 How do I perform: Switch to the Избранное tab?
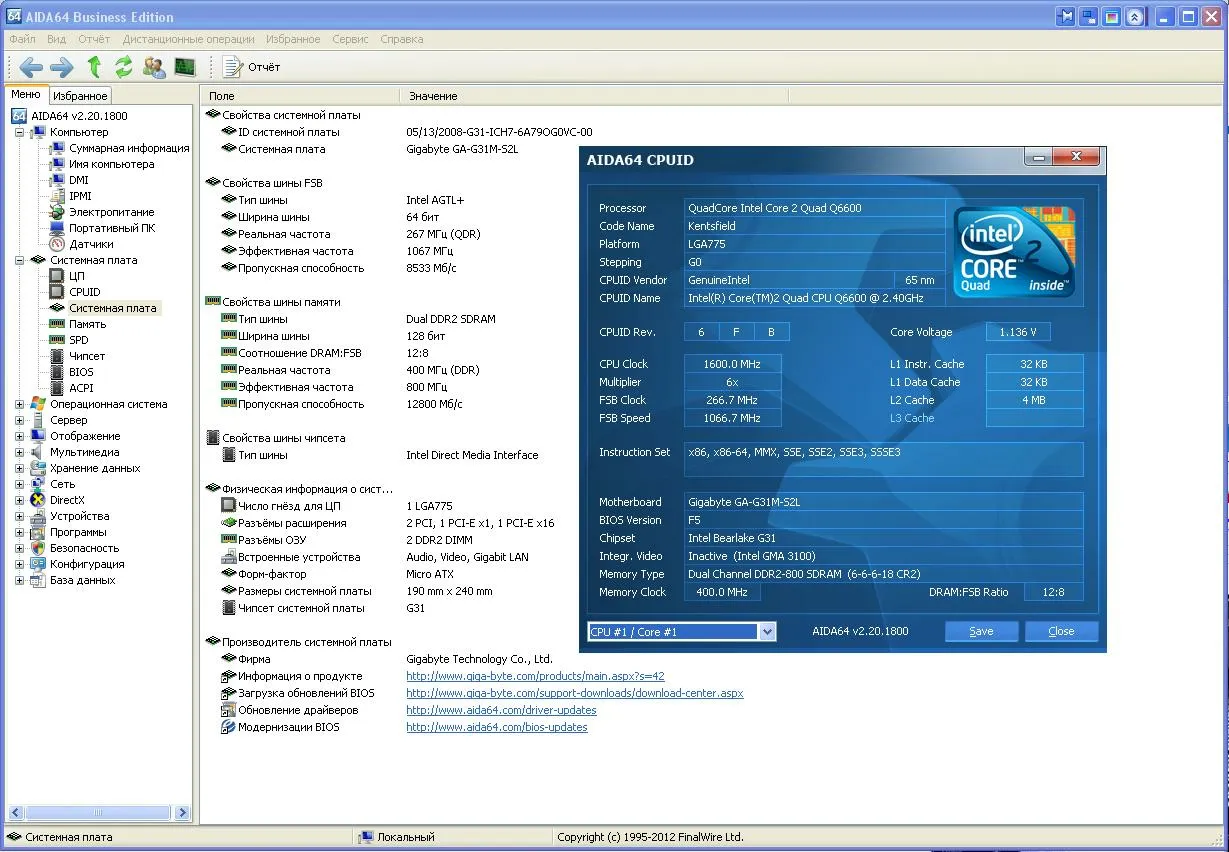pyautogui.click(x=80, y=96)
